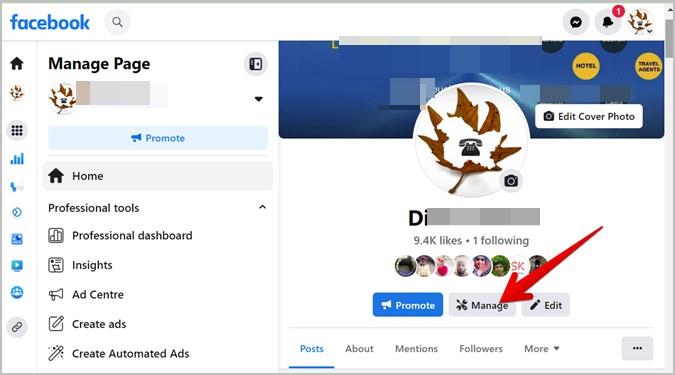Open the account profile menu avatar
This screenshot has height=375, width=675.
tap(640, 22)
